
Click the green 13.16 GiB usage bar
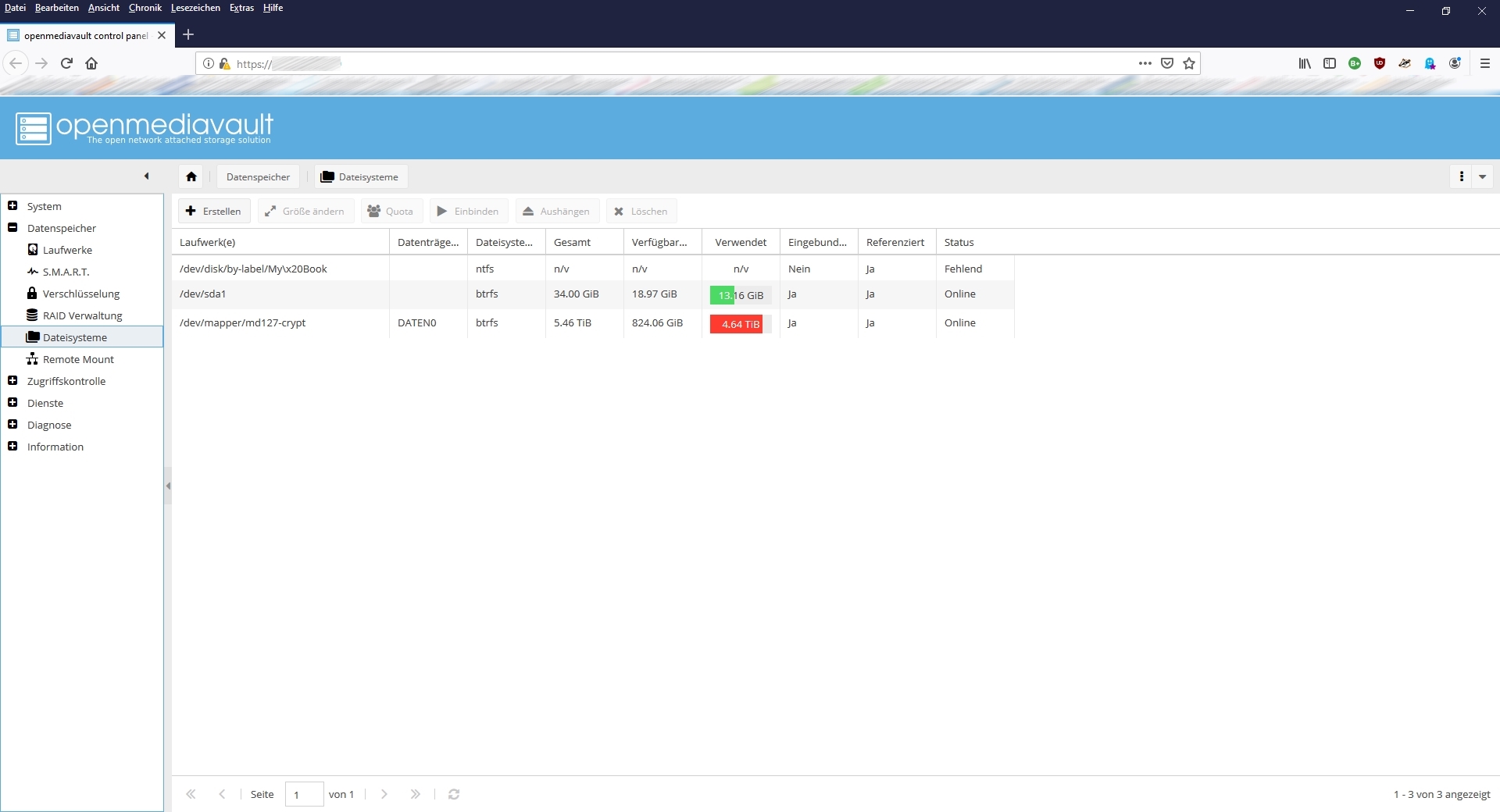741,295
